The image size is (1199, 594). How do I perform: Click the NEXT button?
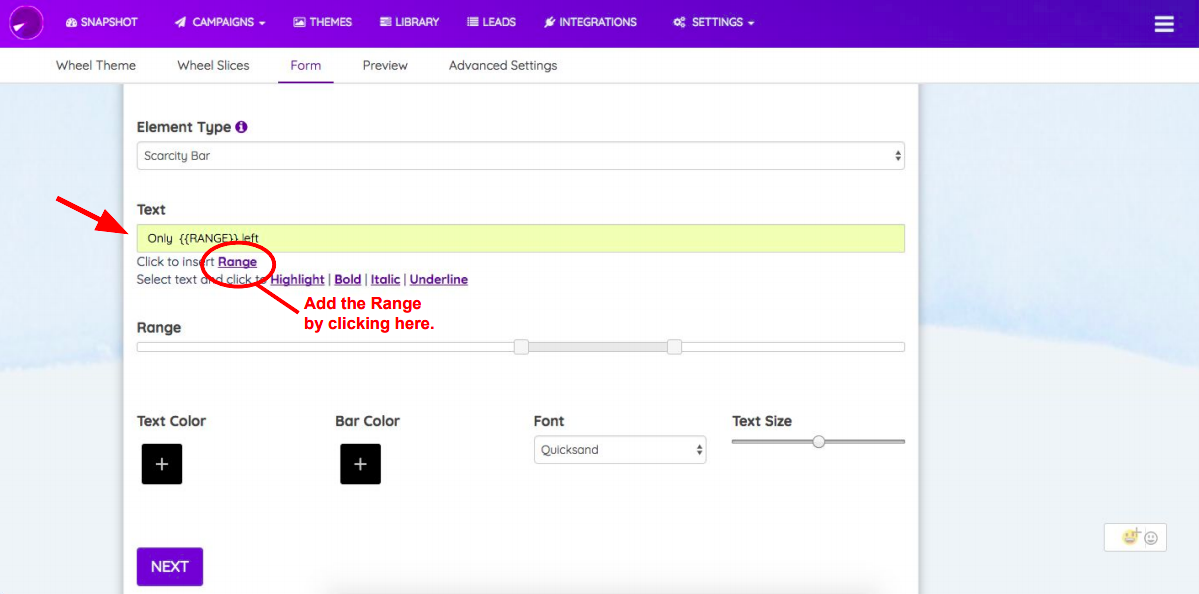[x=170, y=566]
